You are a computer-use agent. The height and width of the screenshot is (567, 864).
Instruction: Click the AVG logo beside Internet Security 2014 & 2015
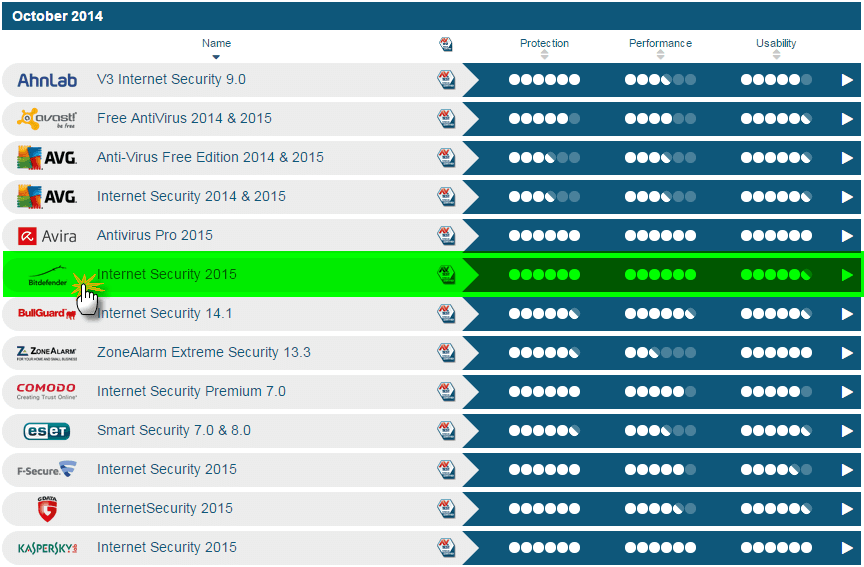47,197
